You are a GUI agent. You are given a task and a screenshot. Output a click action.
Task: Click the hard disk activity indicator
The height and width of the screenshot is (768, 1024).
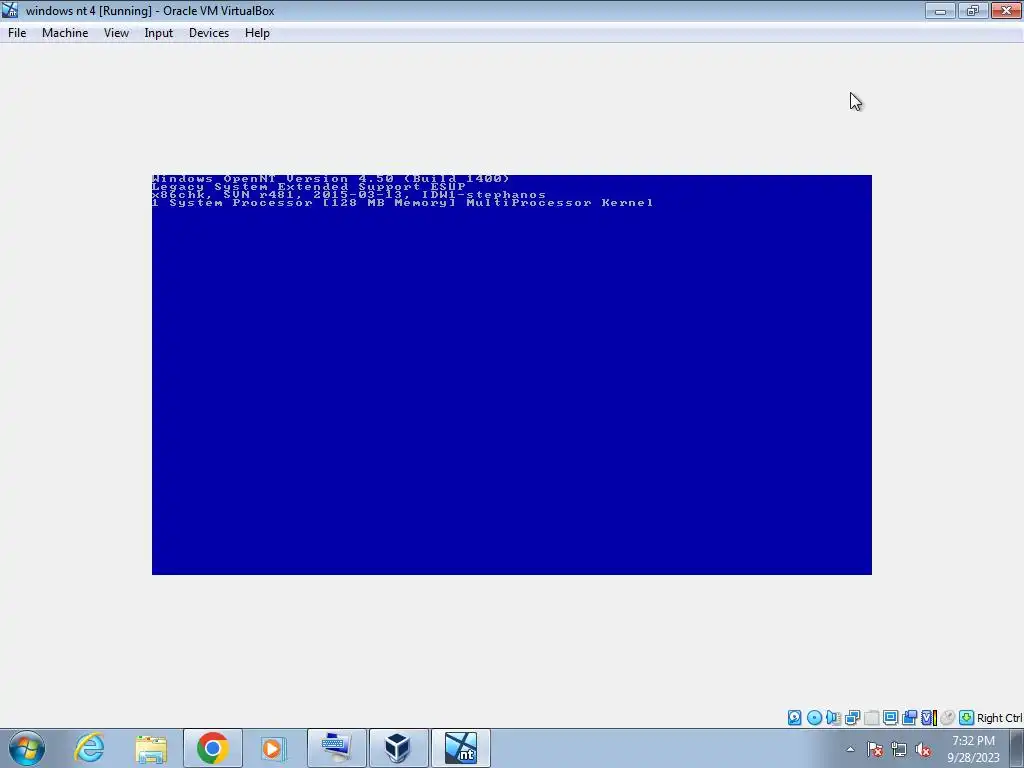click(x=794, y=718)
